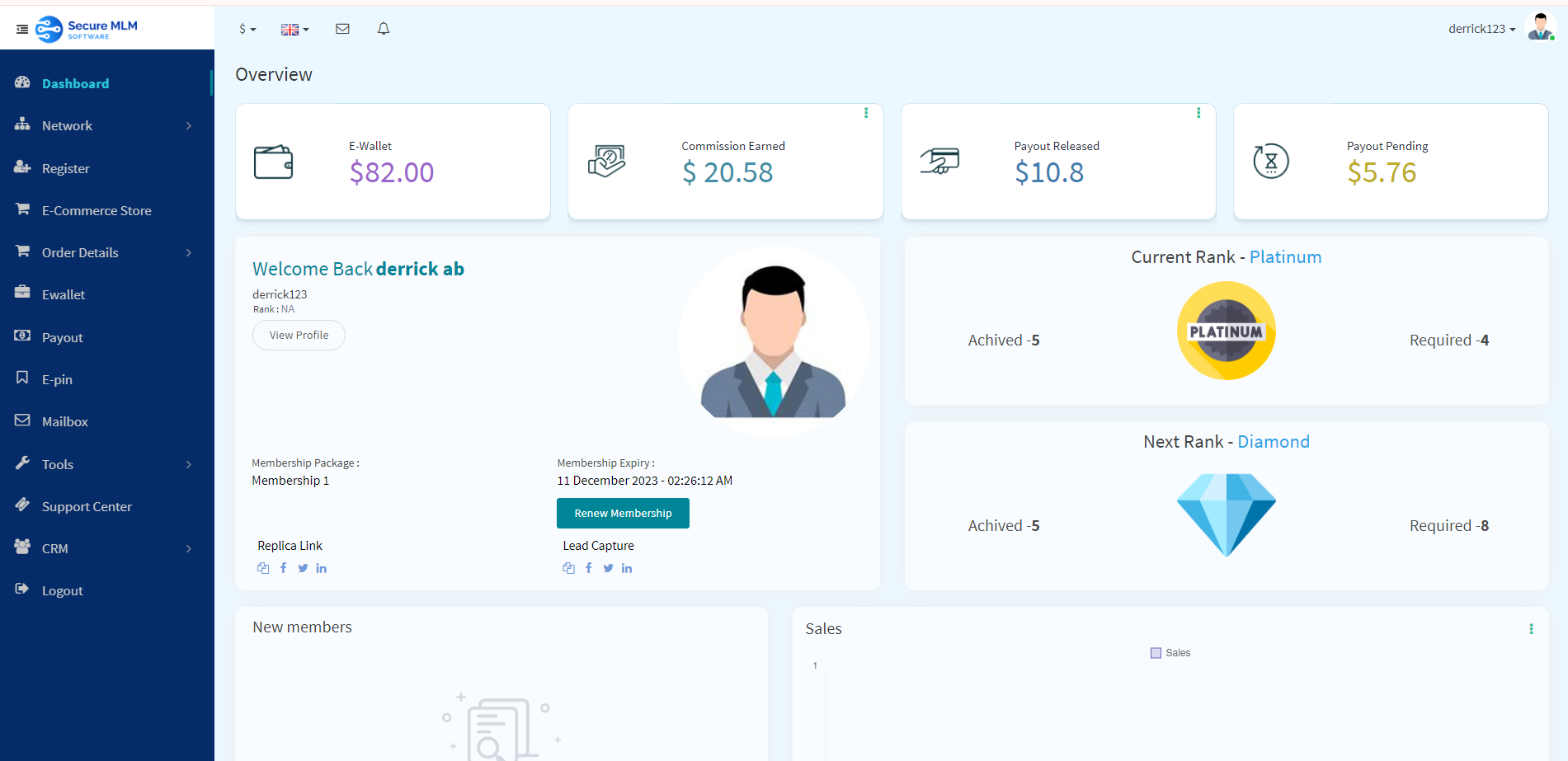Open the derrick123 user account dropdown
This screenshot has height=761, width=1568.
click(x=1481, y=29)
